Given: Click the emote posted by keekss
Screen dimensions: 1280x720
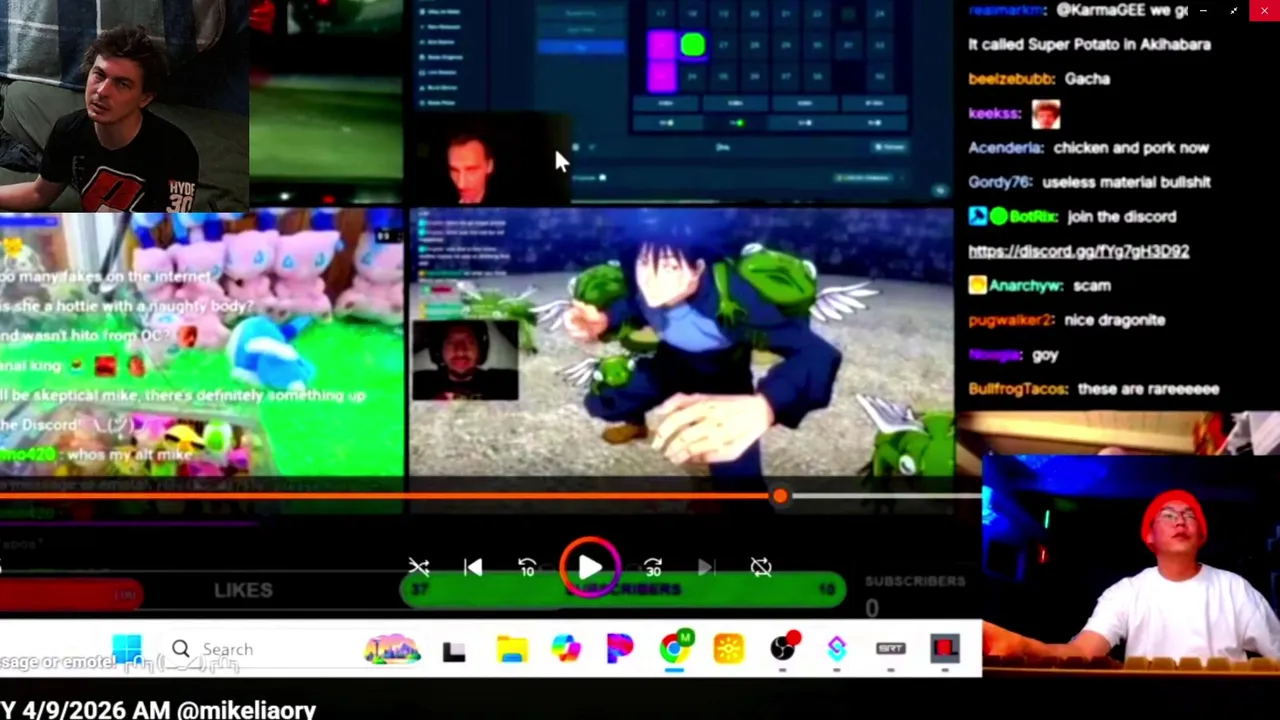Looking at the screenshot, I should 1045,114.
